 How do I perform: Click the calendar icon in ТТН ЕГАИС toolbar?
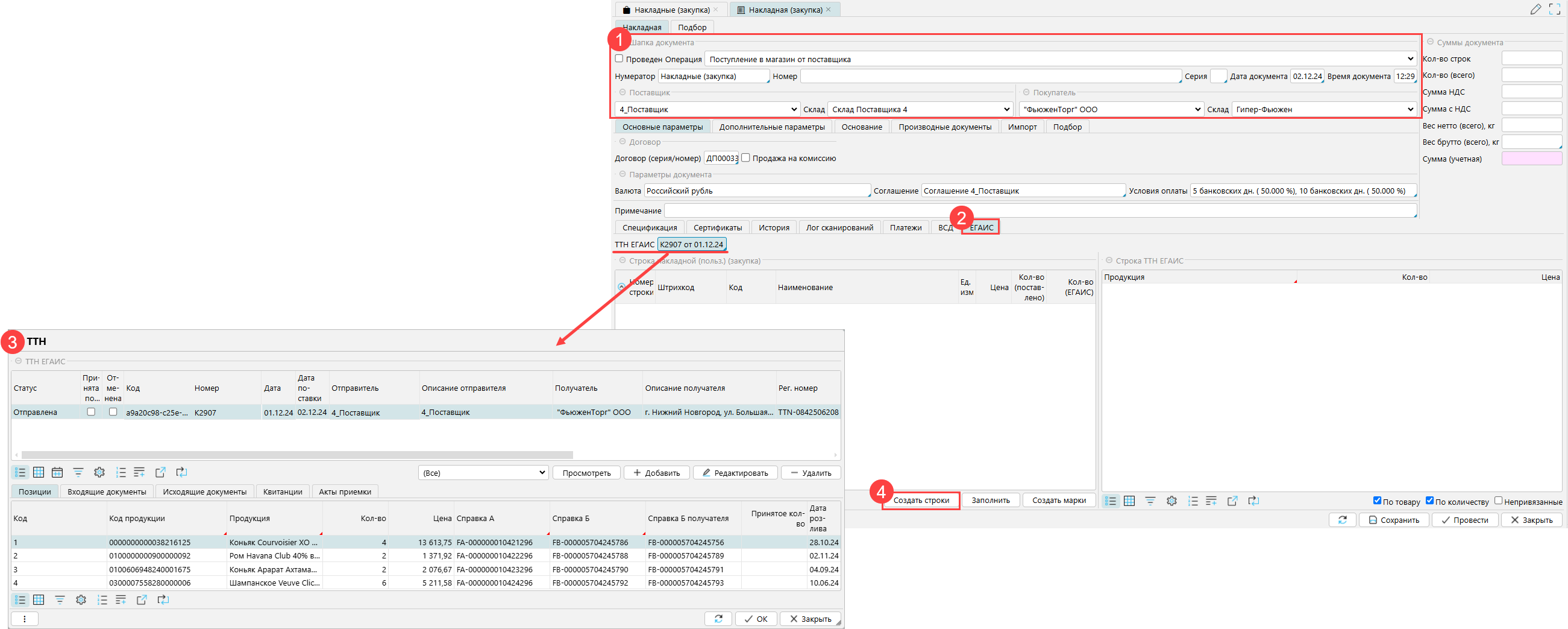[57, 473]
